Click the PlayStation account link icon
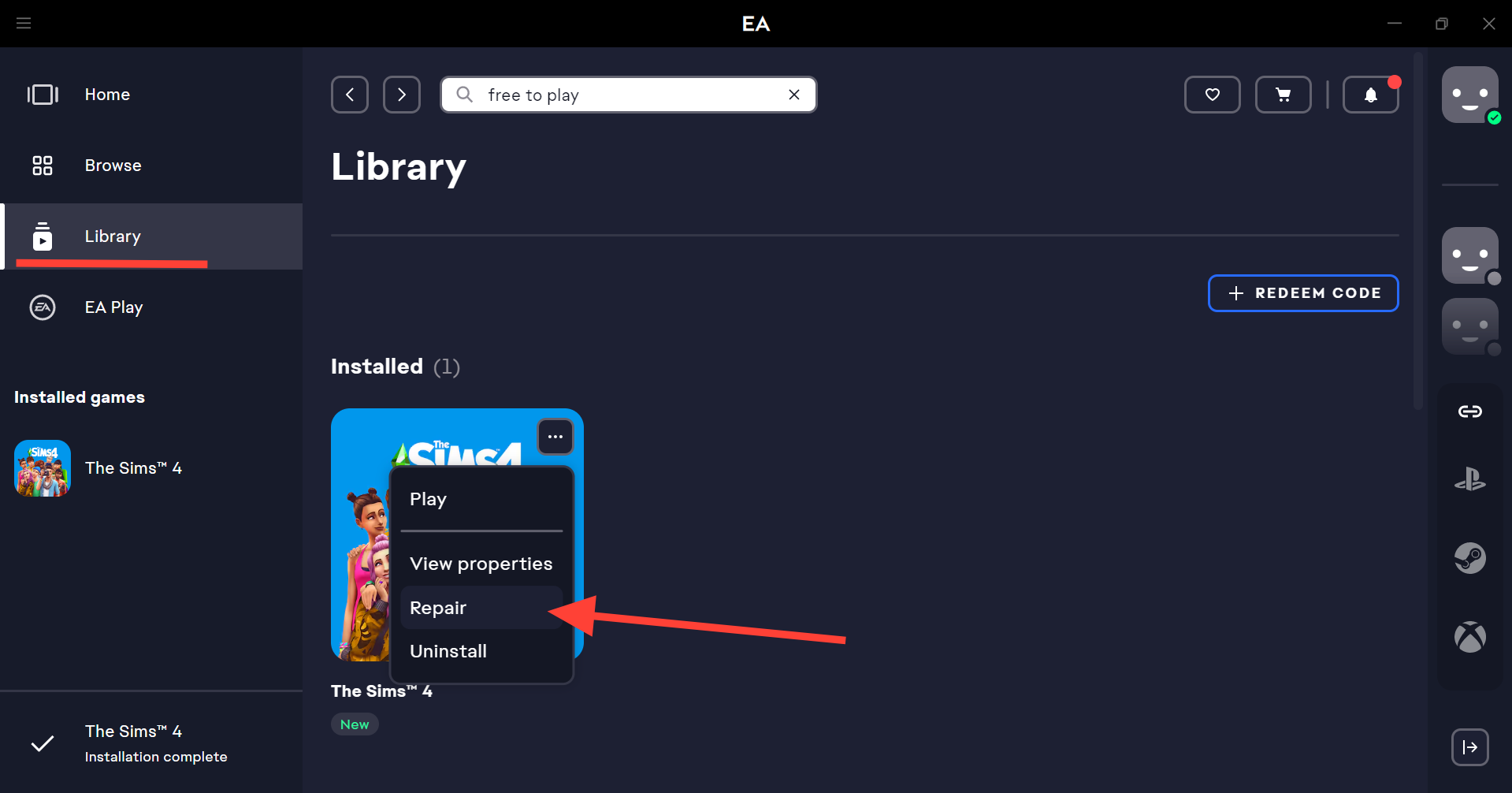 (1469, 479)
